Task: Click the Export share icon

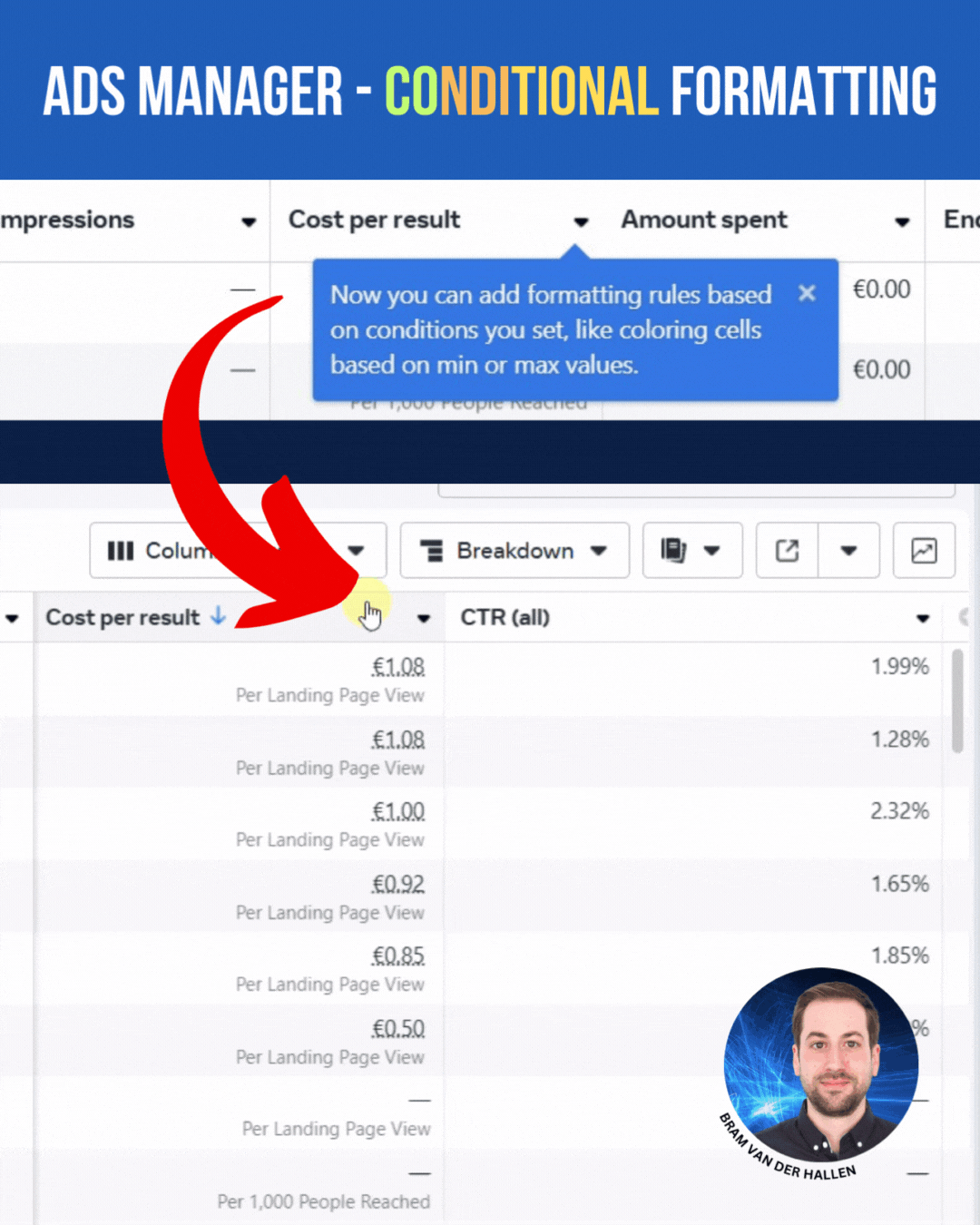Action: [x=788, y=551]
